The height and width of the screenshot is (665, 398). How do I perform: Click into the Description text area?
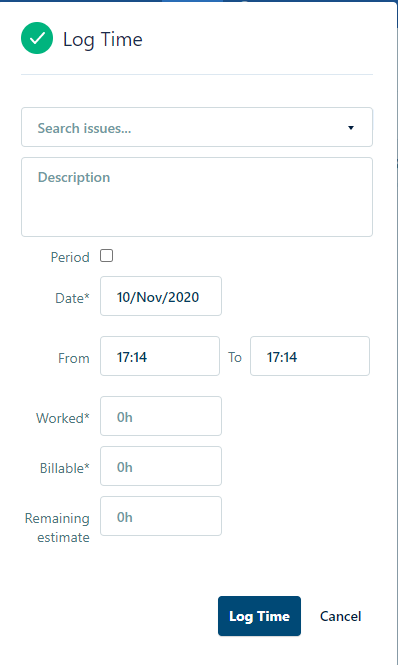click(197, 197)
